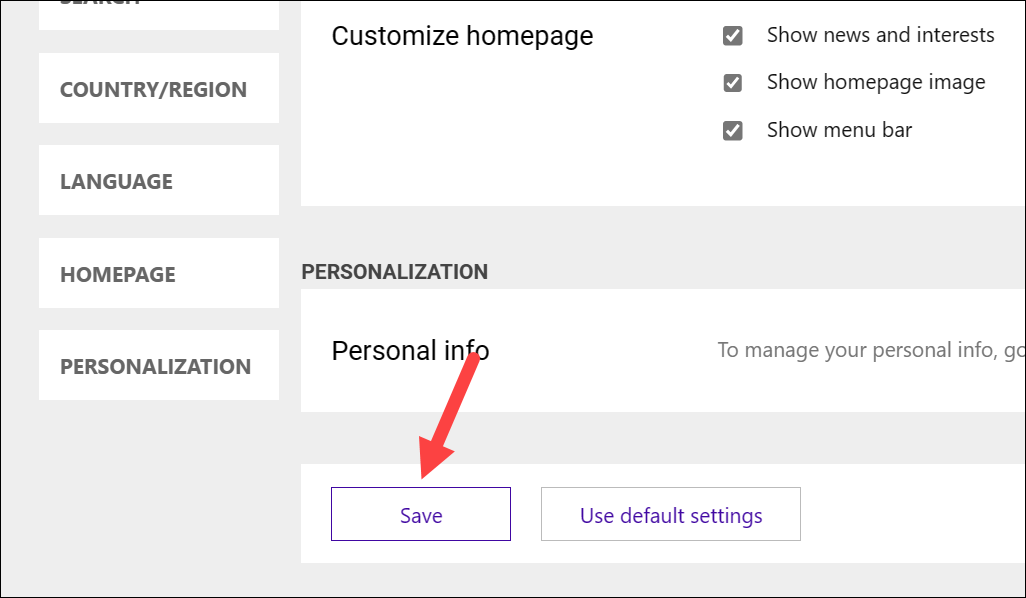Click the 'Show news and interests' label text
The height and width of the screenshot is (598, 1026).
[x=880, y=35]
